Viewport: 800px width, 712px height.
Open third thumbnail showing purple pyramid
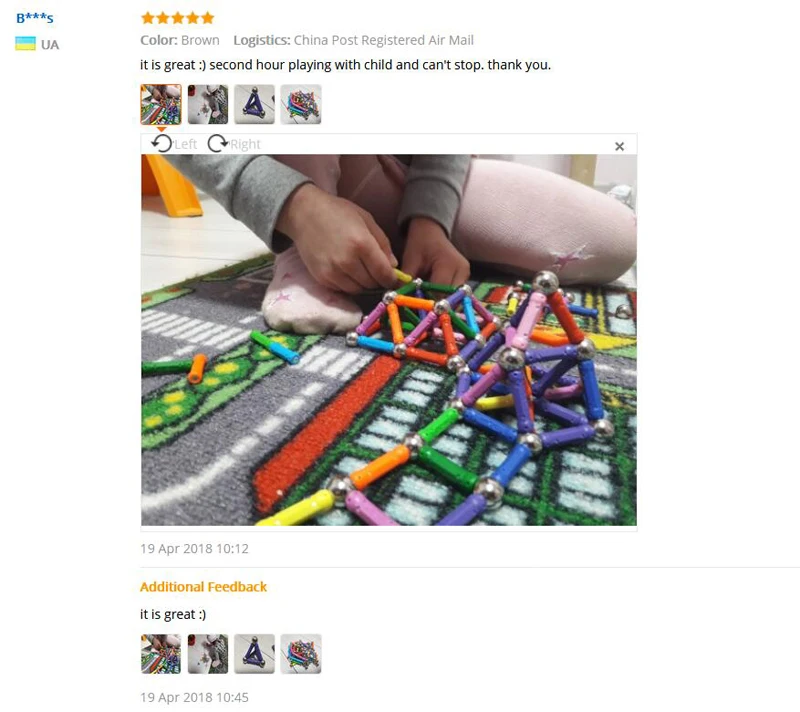254,105
